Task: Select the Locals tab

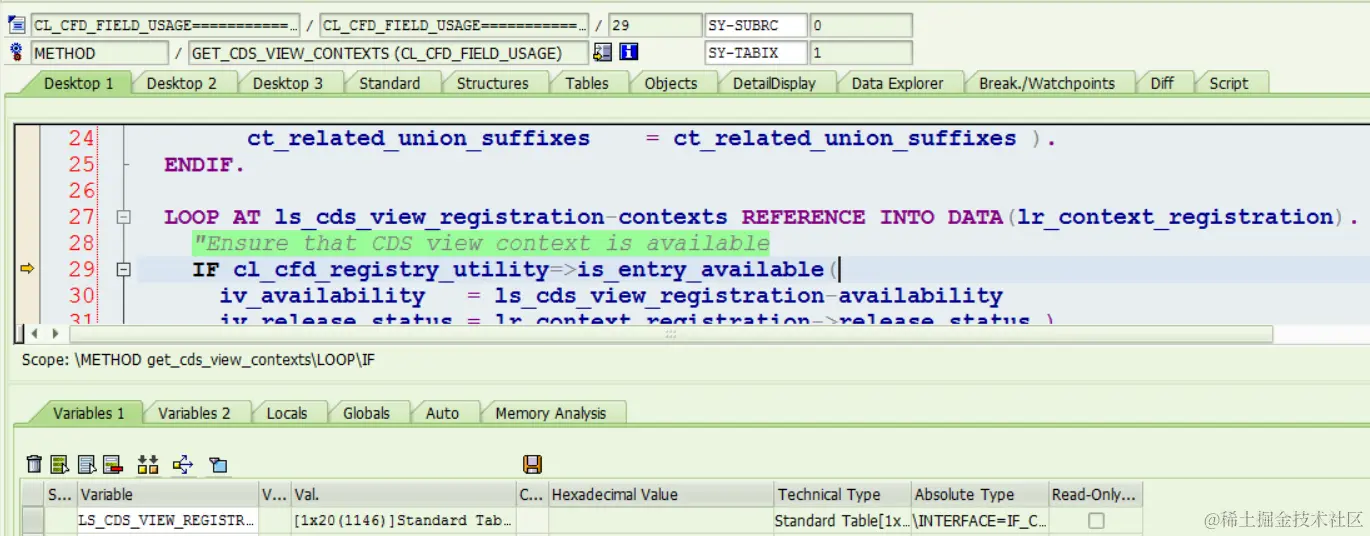Action: 287,413
